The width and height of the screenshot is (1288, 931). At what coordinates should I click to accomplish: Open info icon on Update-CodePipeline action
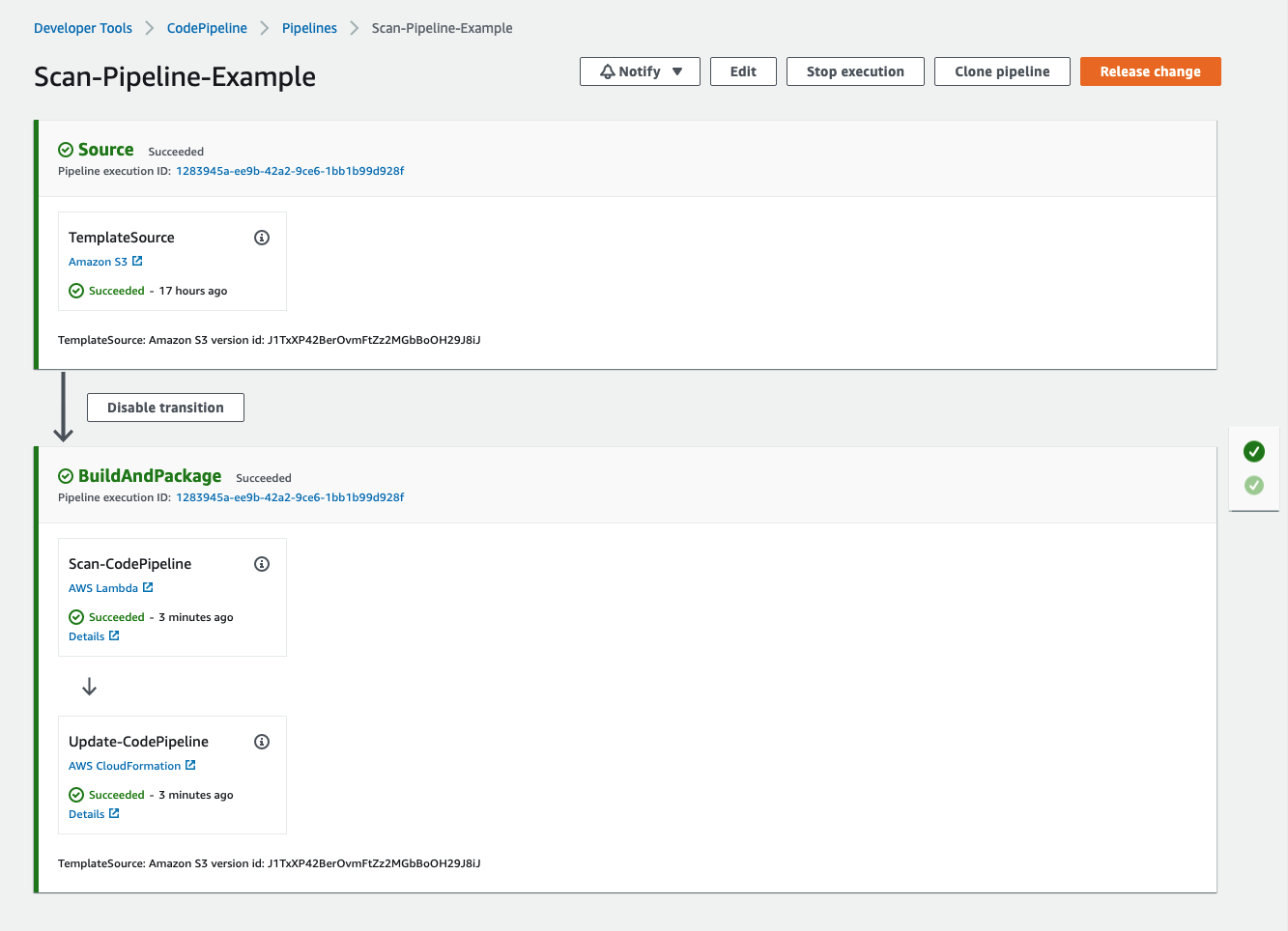[262, 742]
